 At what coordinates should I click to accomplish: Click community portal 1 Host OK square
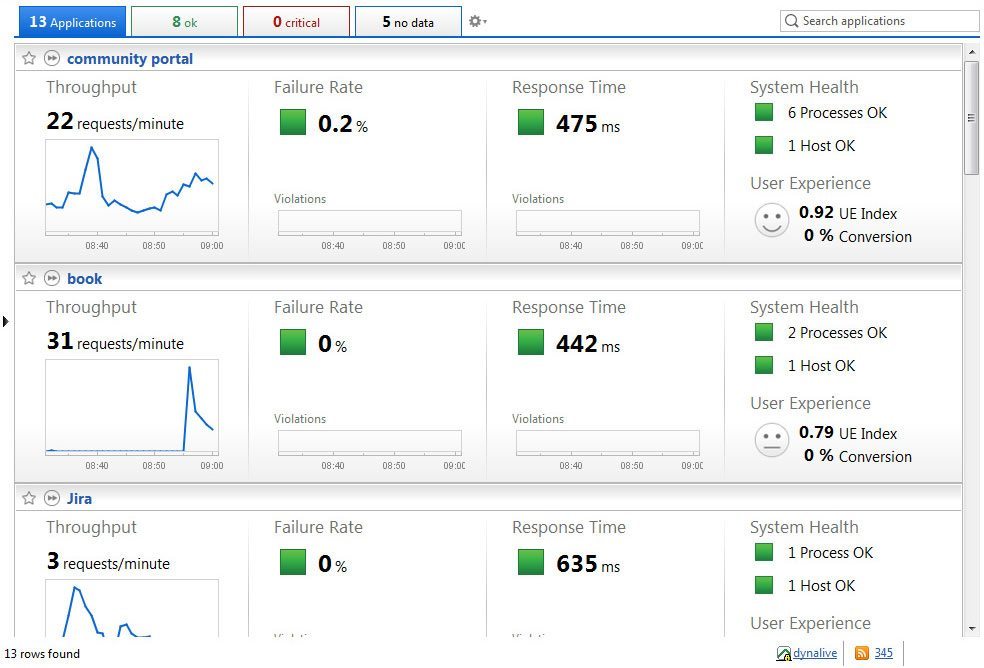point(764,145)
